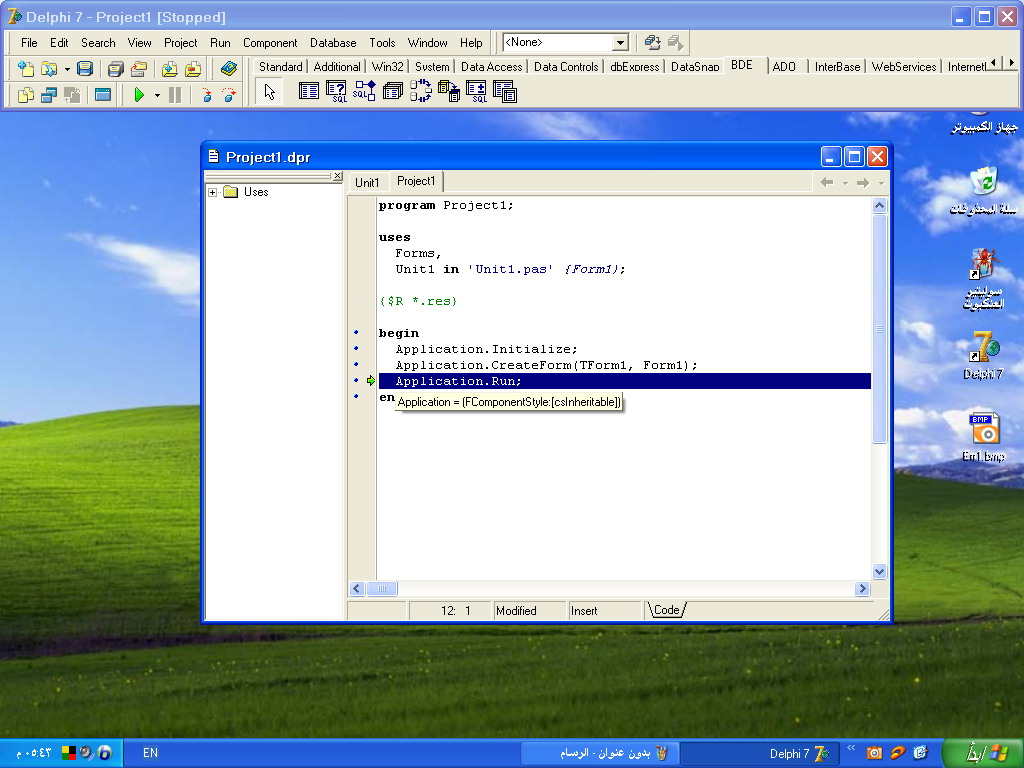Screen dimensions: 1024x768
Task: Close the code explorer pane
Action: click(x=337, y=176)
